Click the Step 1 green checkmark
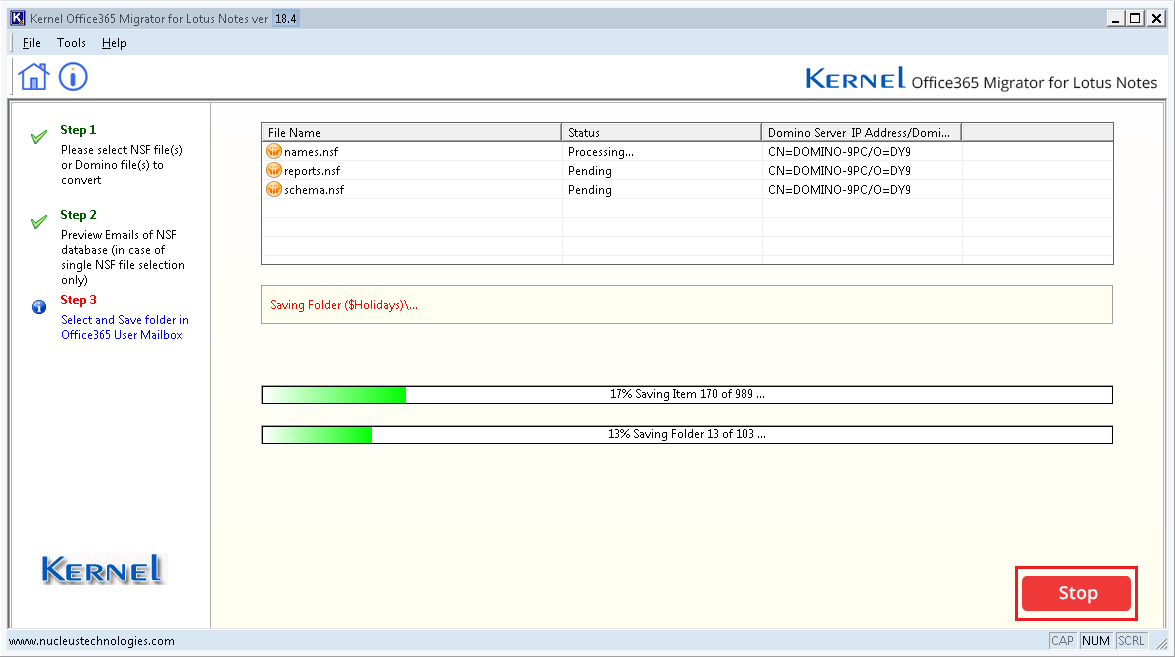Viewport: 1175px width, 657px height. pyautogui.click(x=39, y=137)
